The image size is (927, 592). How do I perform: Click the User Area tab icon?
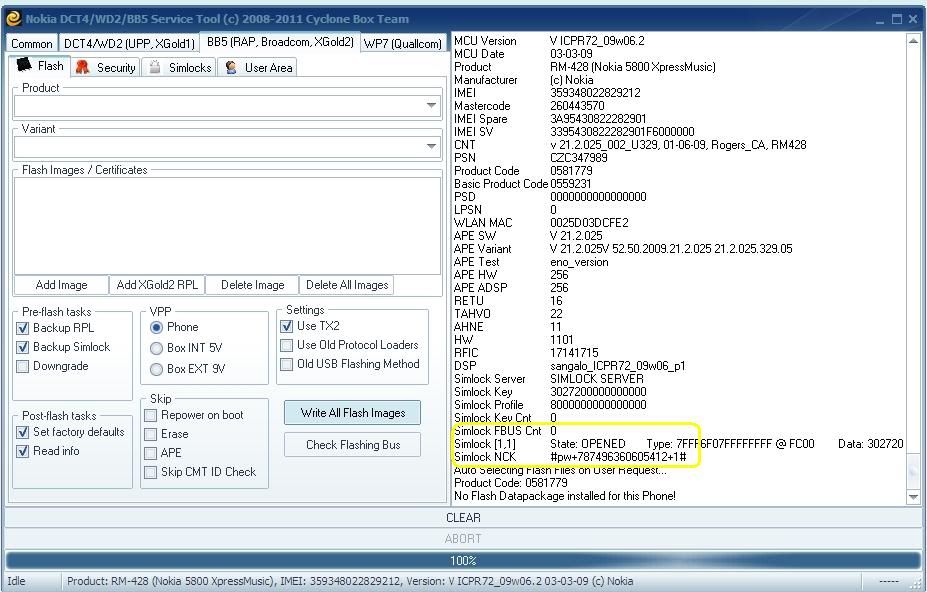tap(231, 67)
